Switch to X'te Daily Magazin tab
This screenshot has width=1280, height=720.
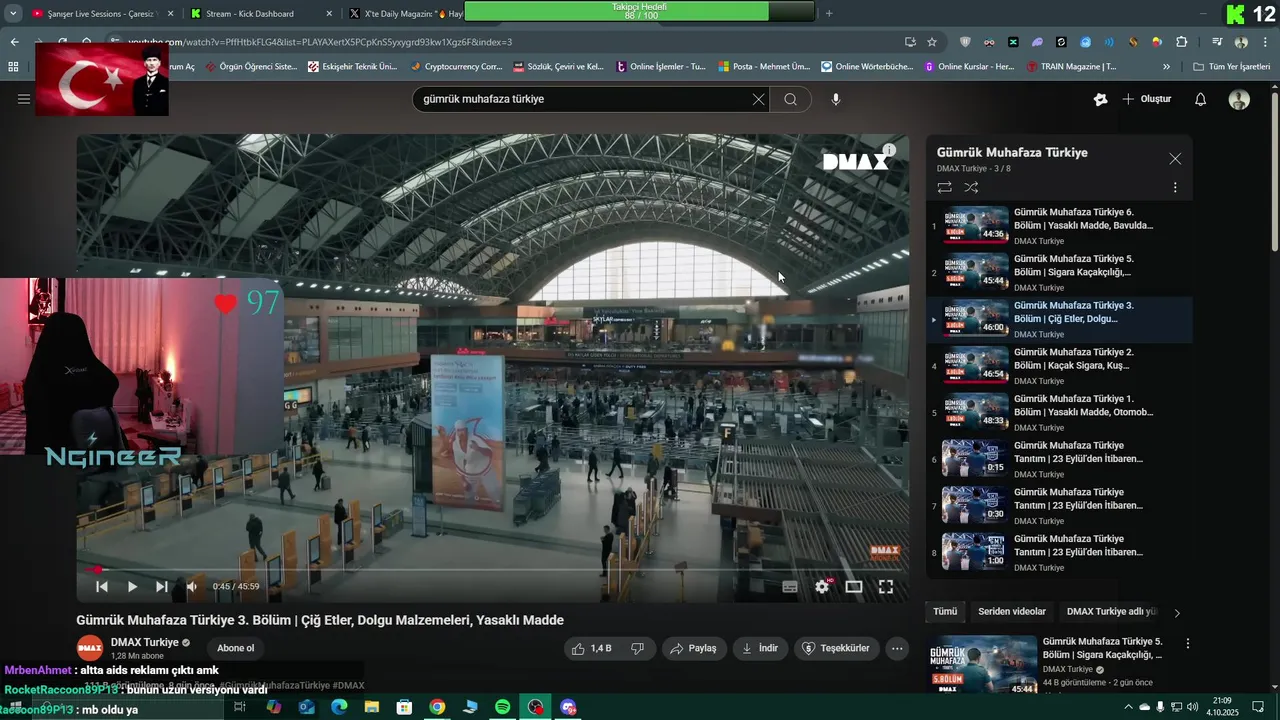[405, 14]
